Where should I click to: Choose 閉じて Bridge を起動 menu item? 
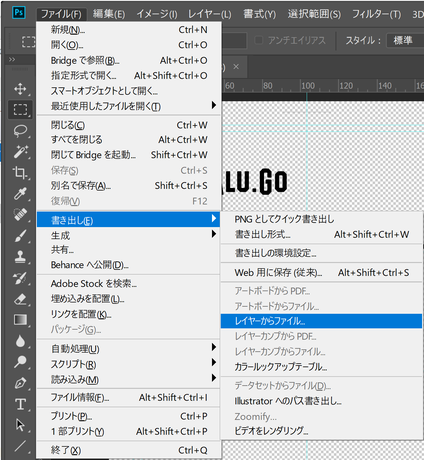pos(128,155)
